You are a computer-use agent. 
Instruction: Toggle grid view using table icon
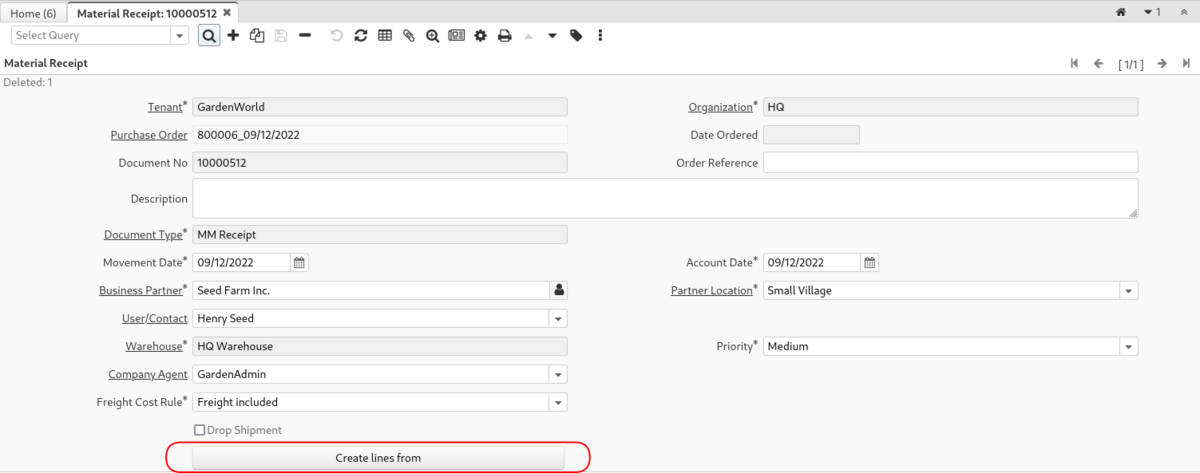point(384,35)
